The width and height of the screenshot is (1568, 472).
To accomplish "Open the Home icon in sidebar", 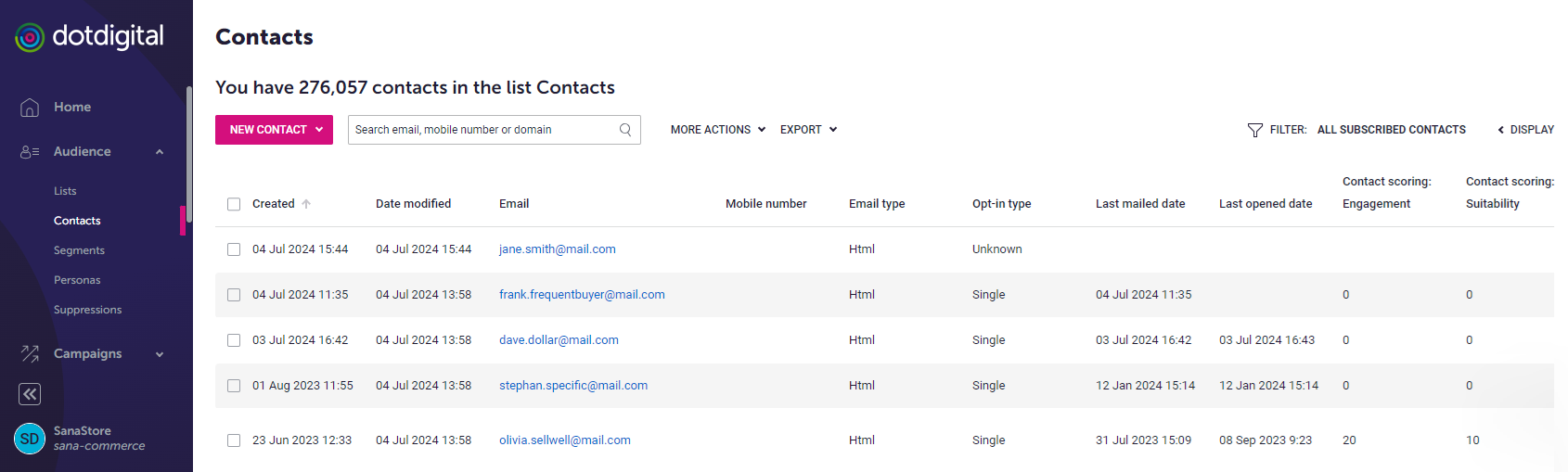I will [x=30, y=108].
